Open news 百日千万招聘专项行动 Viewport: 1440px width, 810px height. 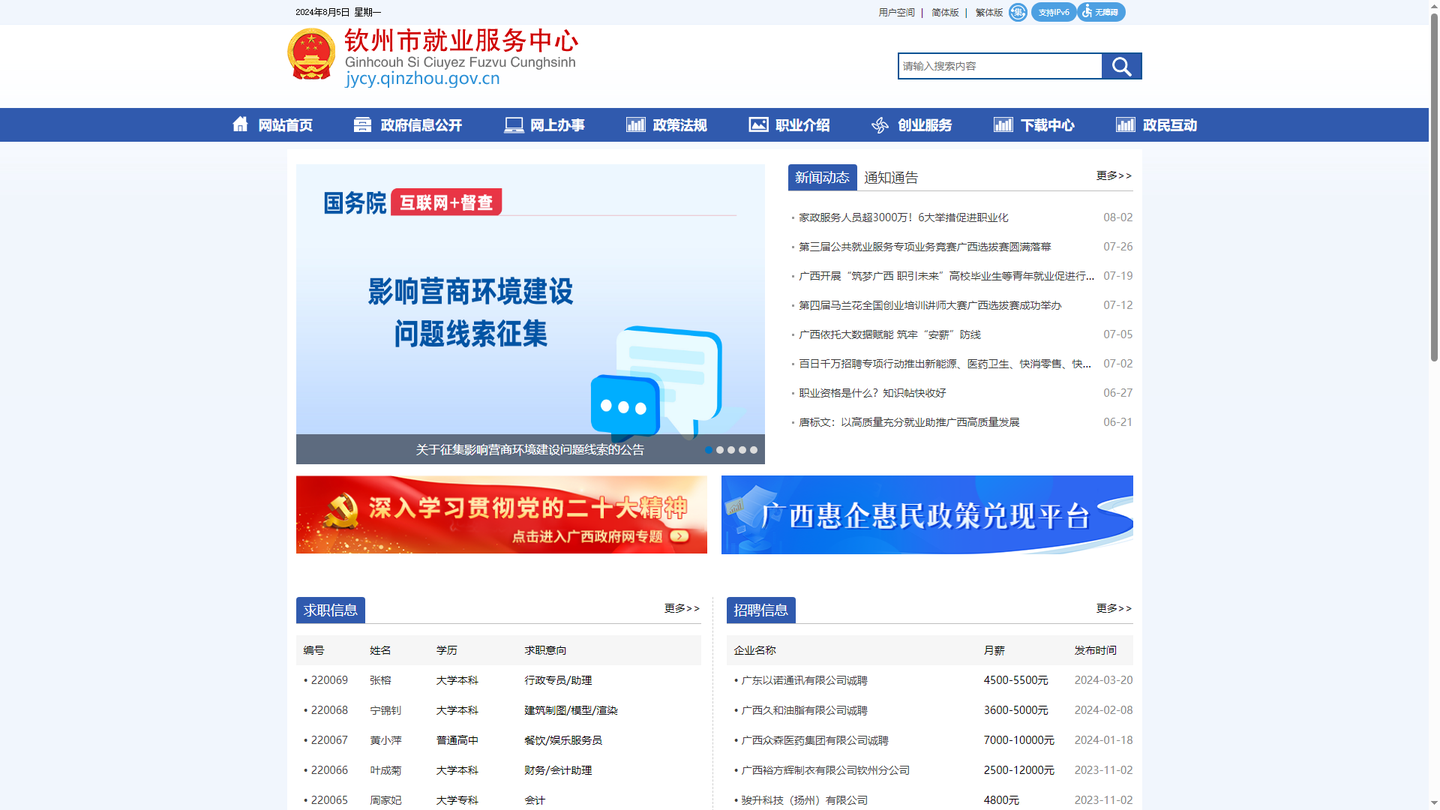(x=945, y=364)
